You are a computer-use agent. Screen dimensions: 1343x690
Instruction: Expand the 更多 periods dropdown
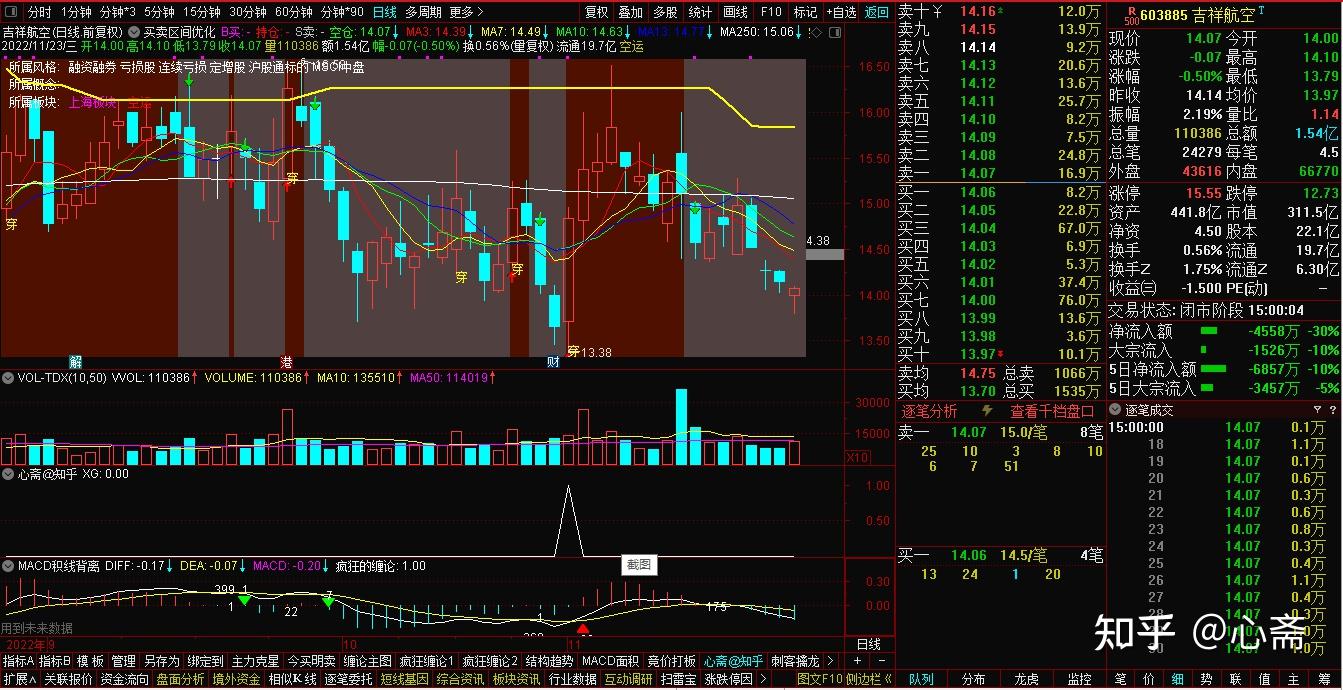[x=466, y=12]
